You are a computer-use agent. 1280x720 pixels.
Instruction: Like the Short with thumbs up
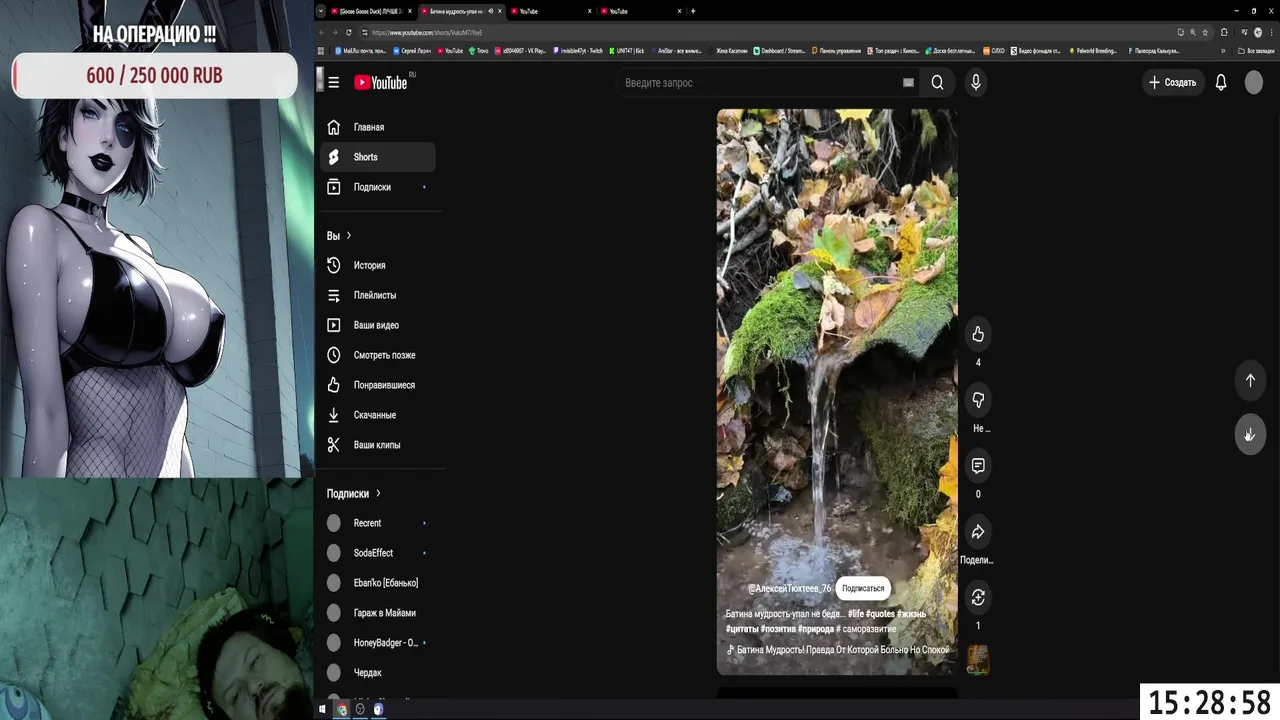(x=978, y=334)
